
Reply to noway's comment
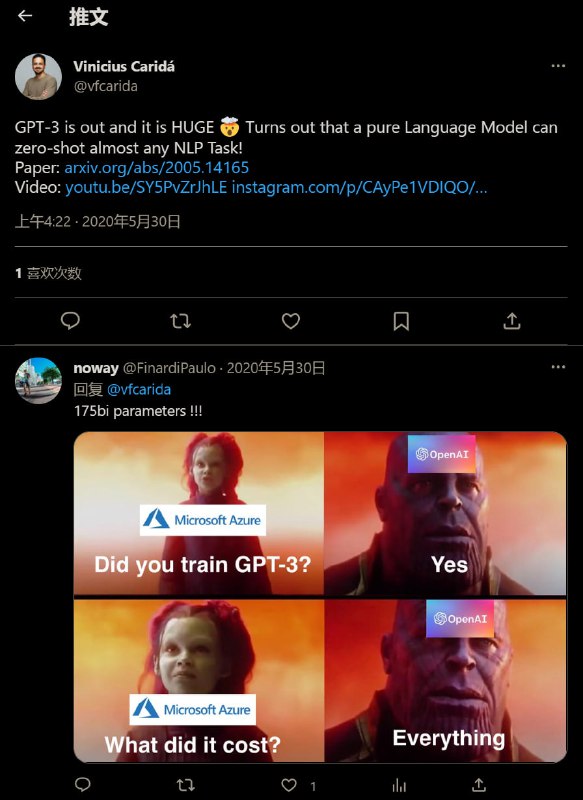tap(83, 784)
